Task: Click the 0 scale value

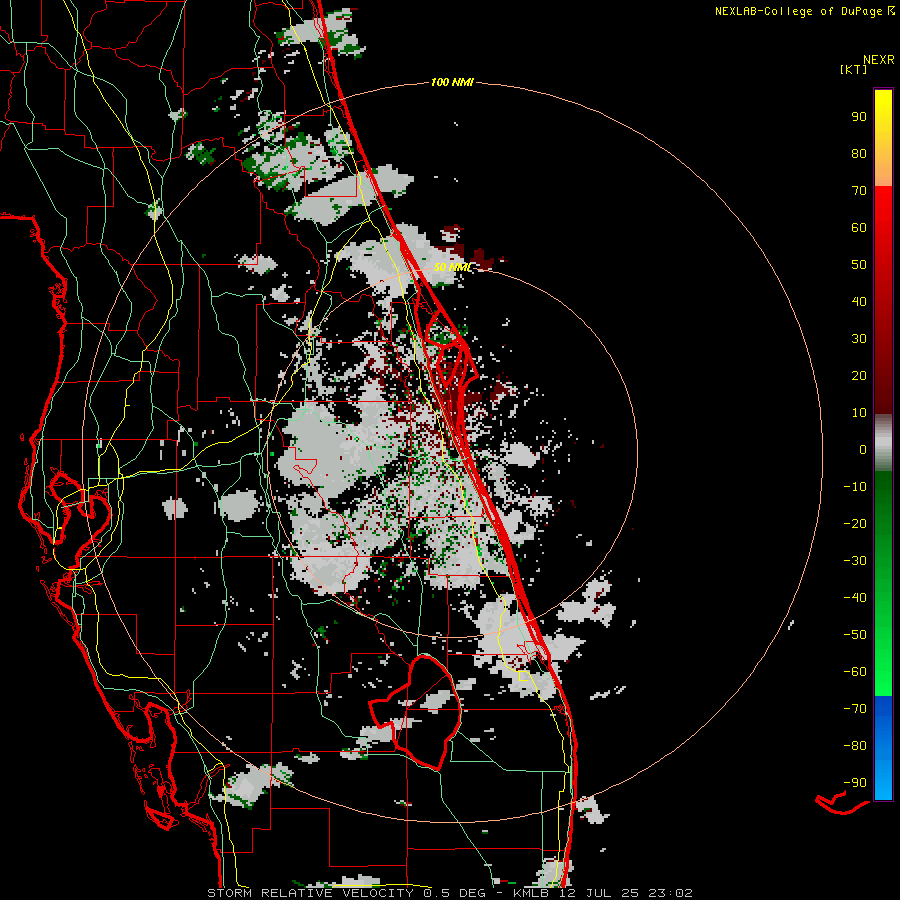Action: pos(863,449)
